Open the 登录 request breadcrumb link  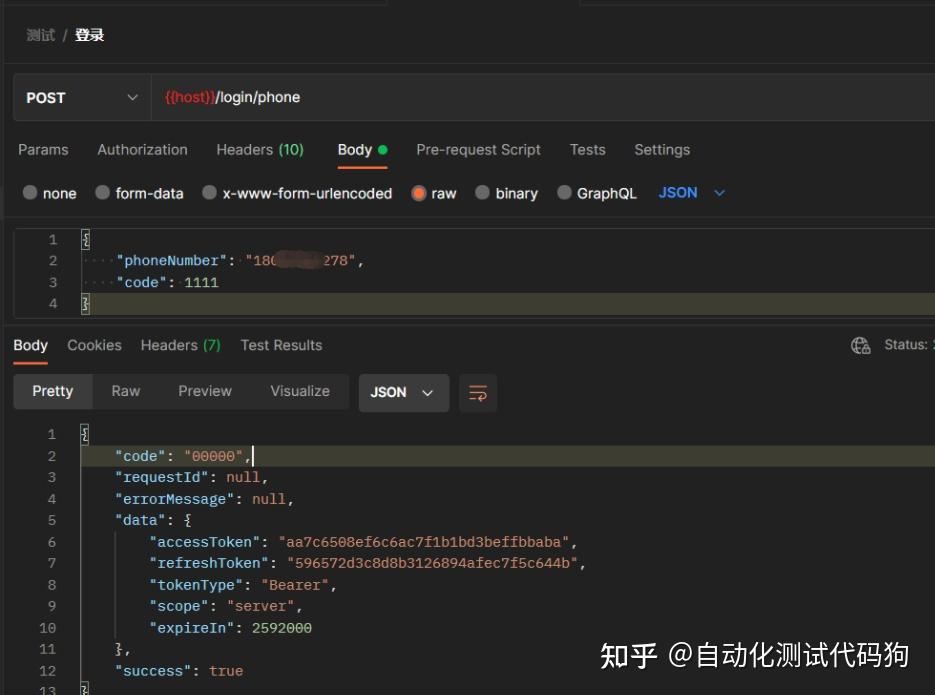[89, 34]
